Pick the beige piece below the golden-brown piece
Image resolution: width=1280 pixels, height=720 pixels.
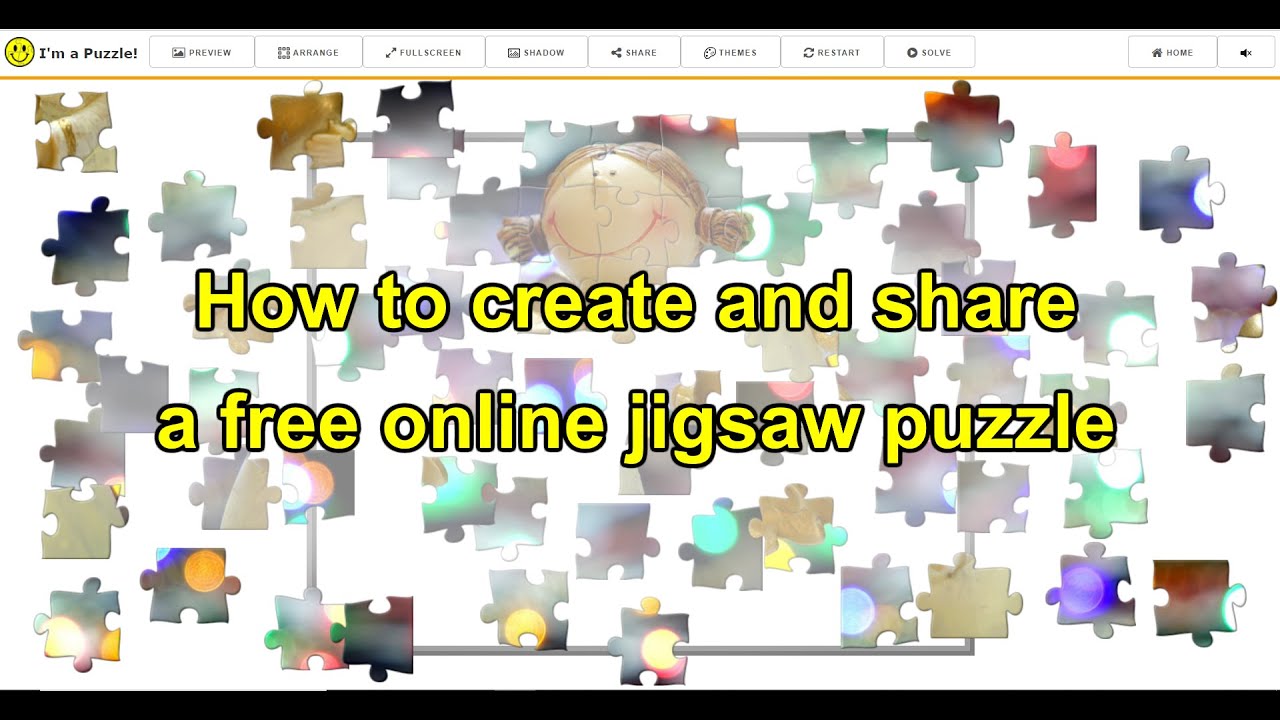[x=328, y=228]
